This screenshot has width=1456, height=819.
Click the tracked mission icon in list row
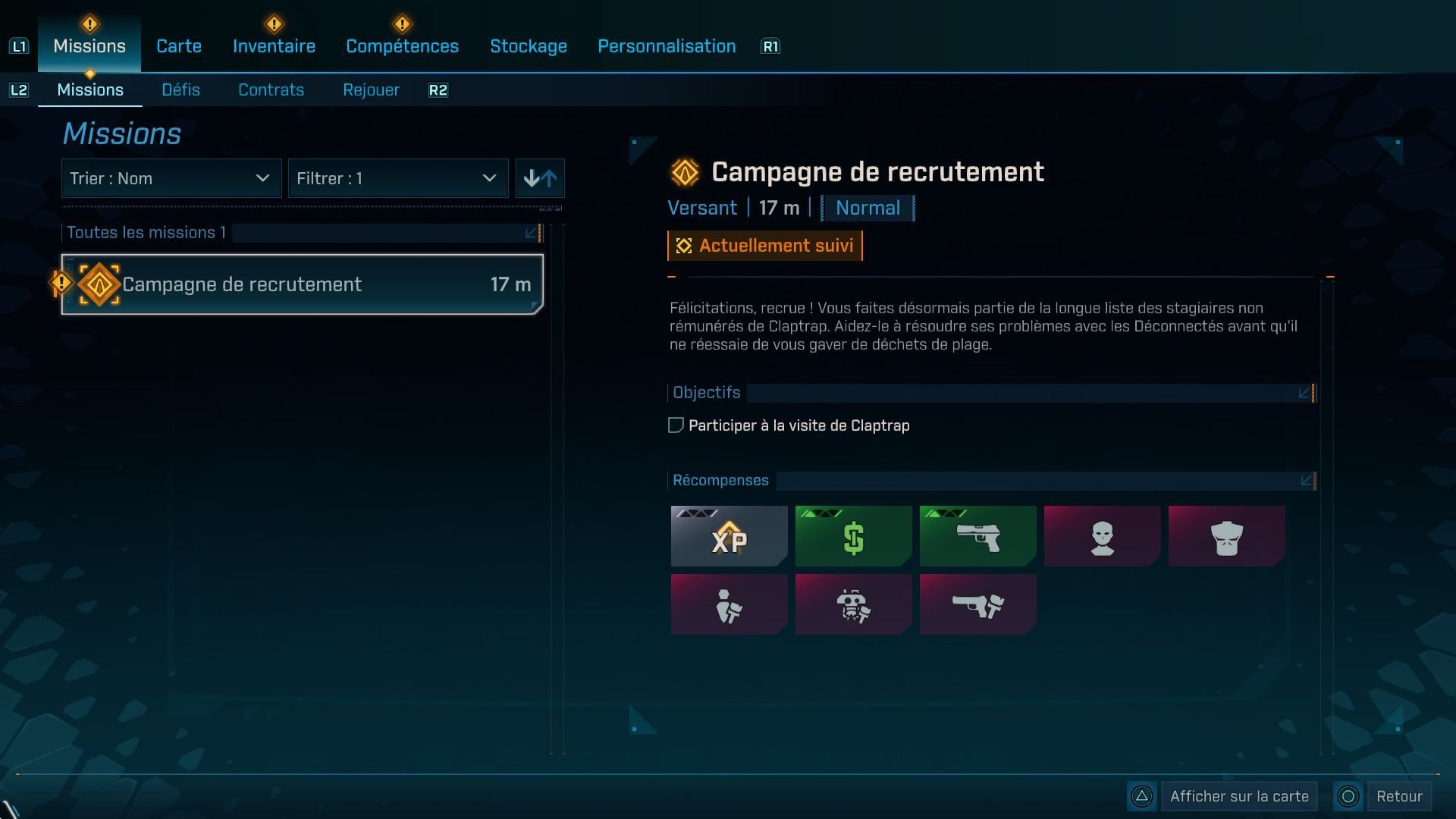click(x=99, y=284)
